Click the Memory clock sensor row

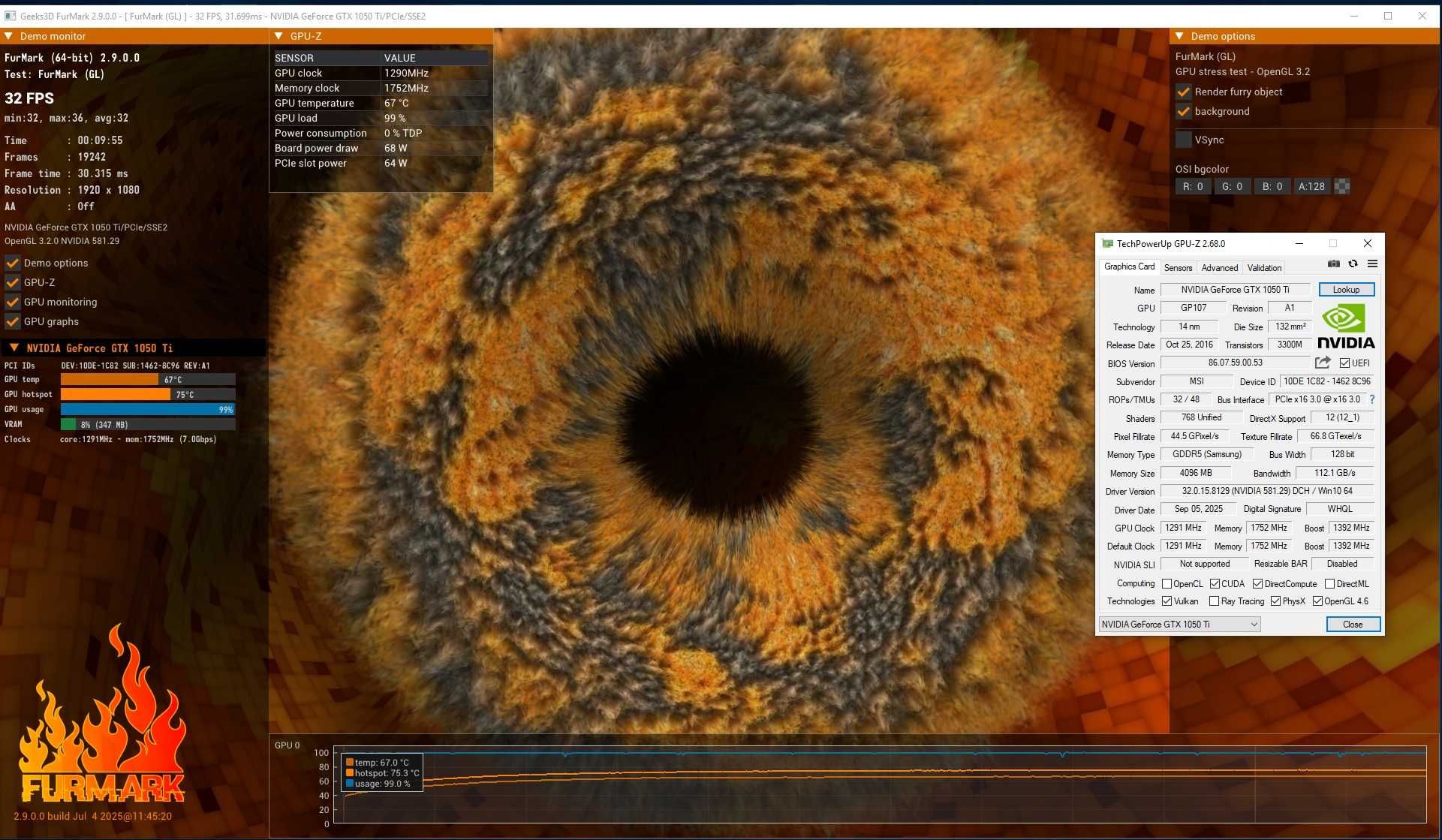click(381, 88)
